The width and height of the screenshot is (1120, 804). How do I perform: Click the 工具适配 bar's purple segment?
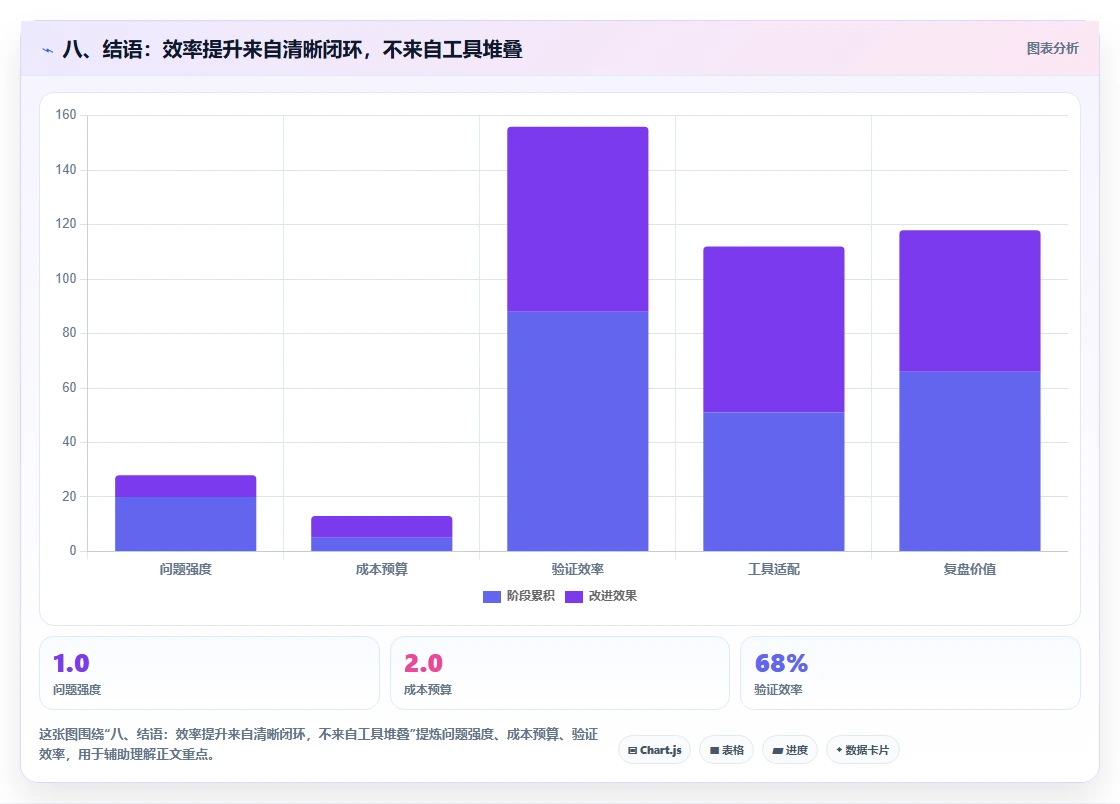point(774,329)
